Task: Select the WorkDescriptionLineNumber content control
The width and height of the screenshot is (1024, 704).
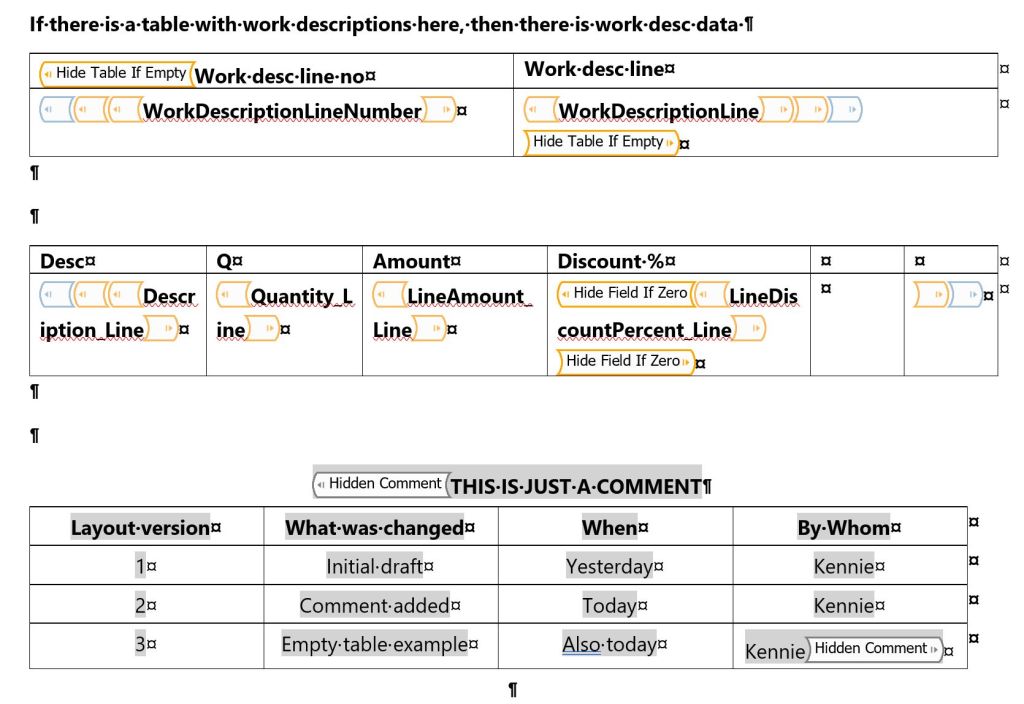Action: (282, 111)
